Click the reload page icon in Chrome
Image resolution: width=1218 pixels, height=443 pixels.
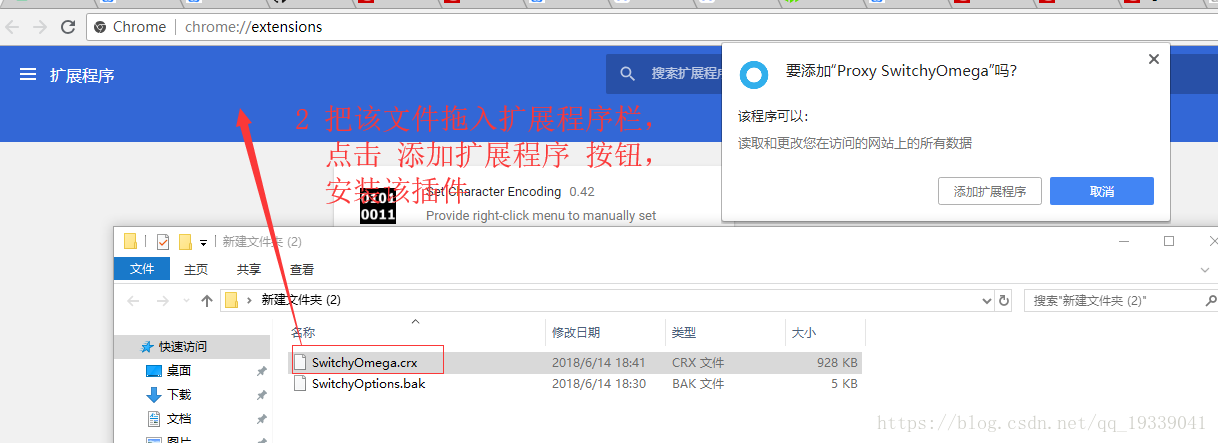pyautogui.click(x=68, y=27)
